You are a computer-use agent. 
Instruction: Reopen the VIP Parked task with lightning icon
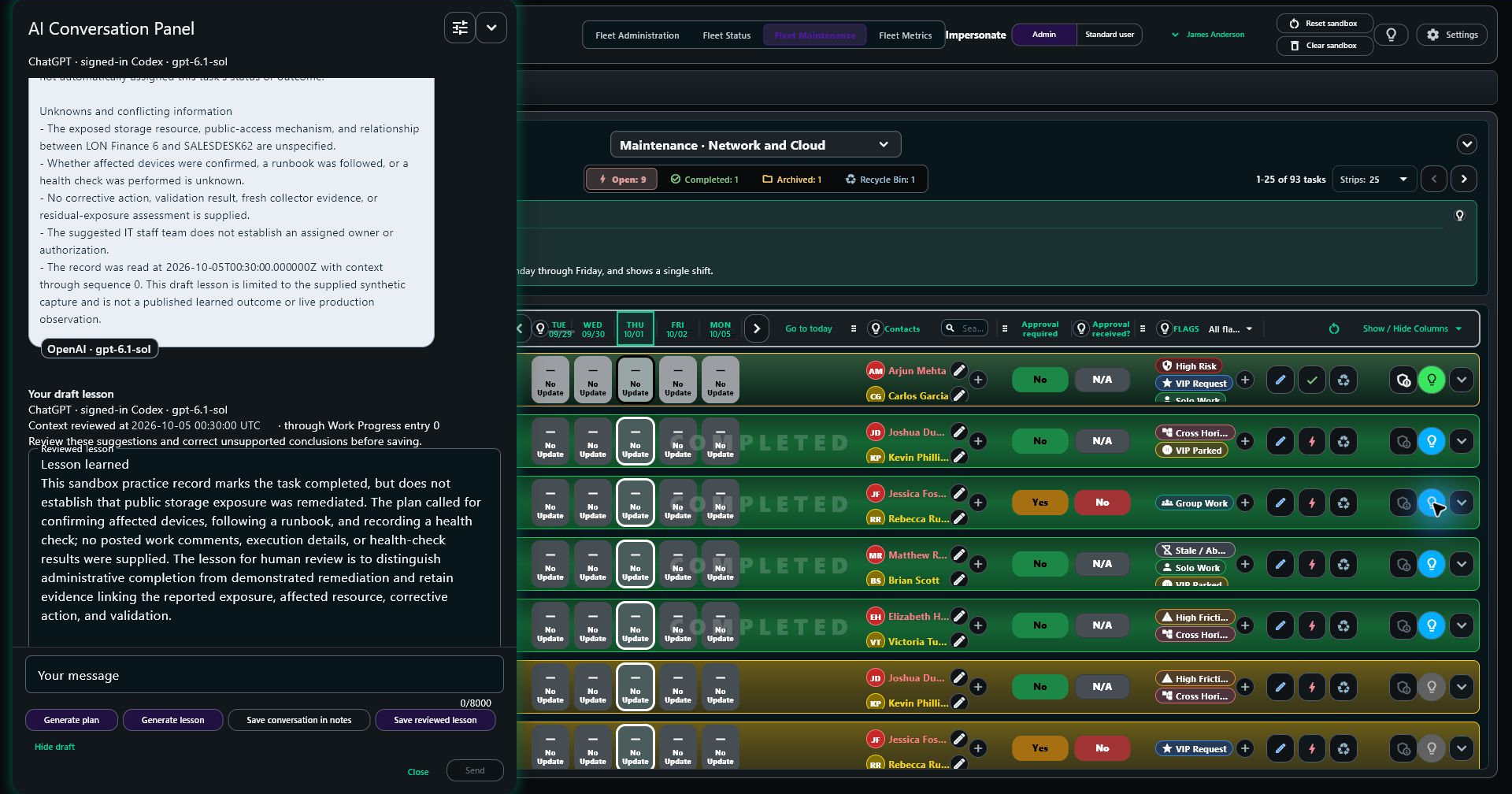point(1312,441)
